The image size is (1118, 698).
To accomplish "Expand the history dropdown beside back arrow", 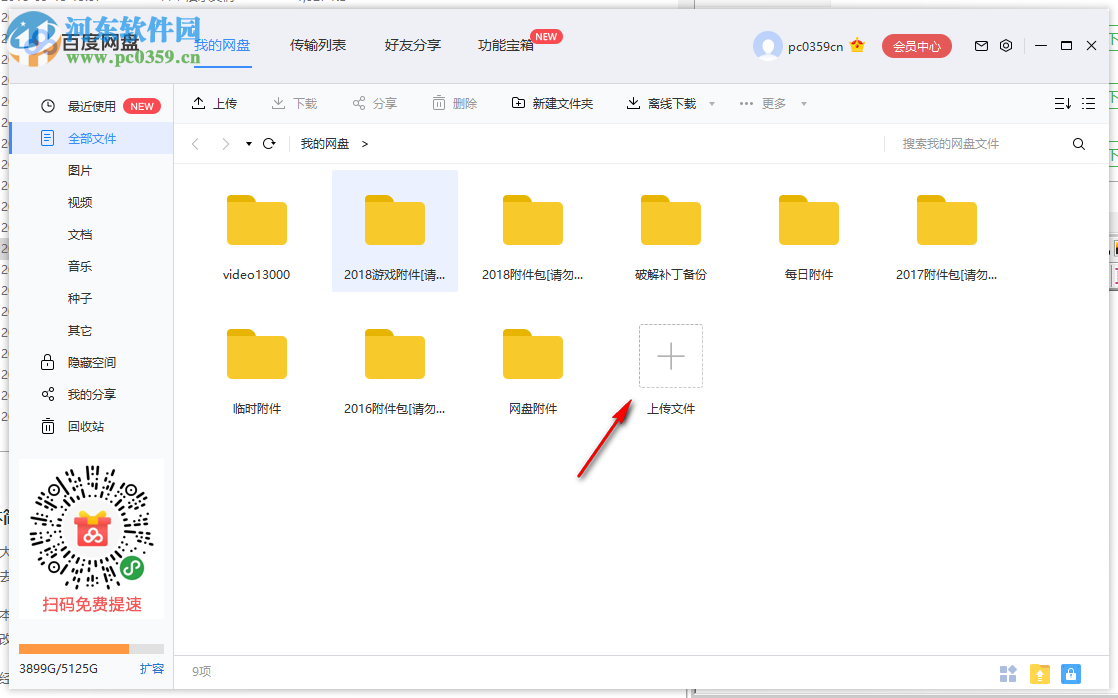I will point(247,144).
